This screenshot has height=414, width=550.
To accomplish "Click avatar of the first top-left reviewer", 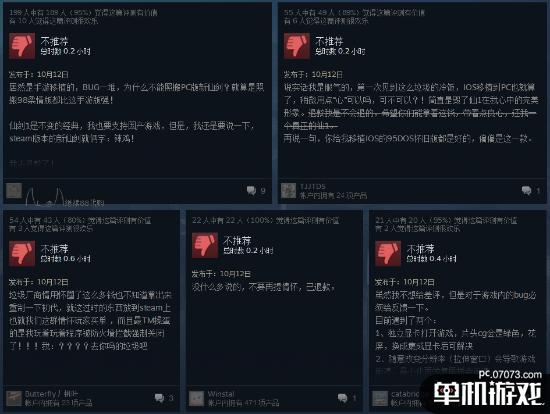I will (x=14, y=191).
